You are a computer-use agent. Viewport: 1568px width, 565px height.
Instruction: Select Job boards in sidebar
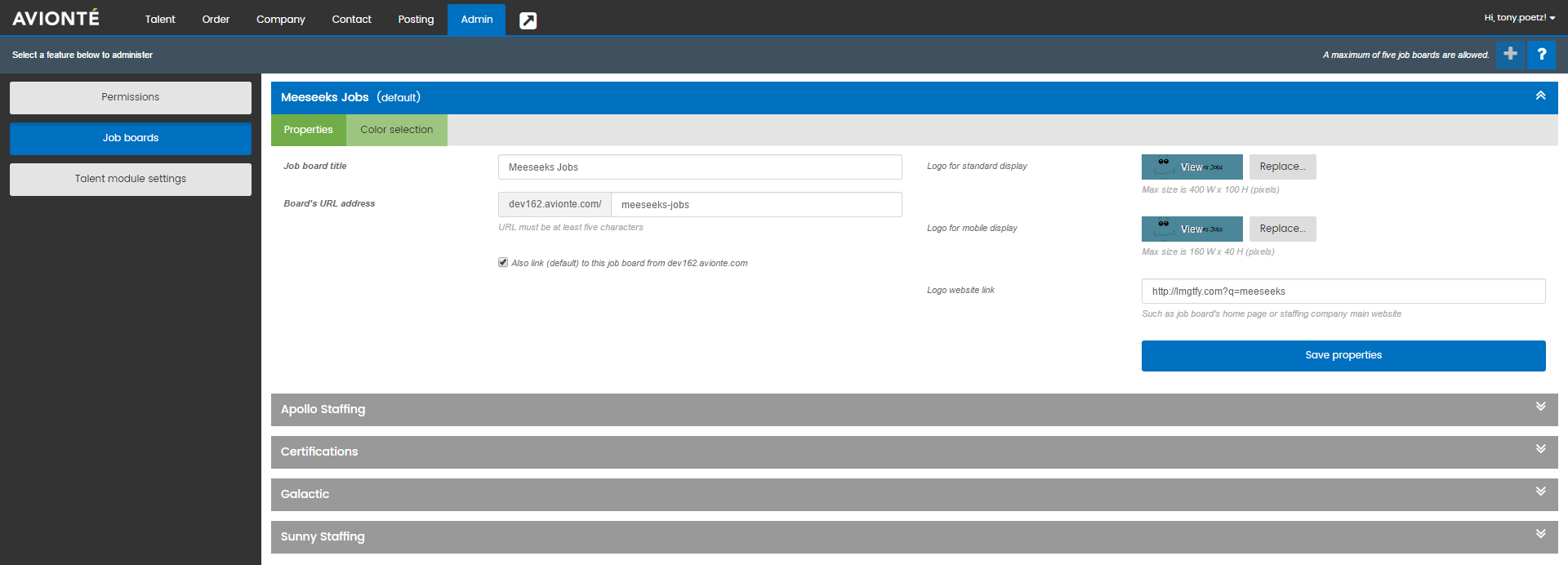click(x=131, y=138)
